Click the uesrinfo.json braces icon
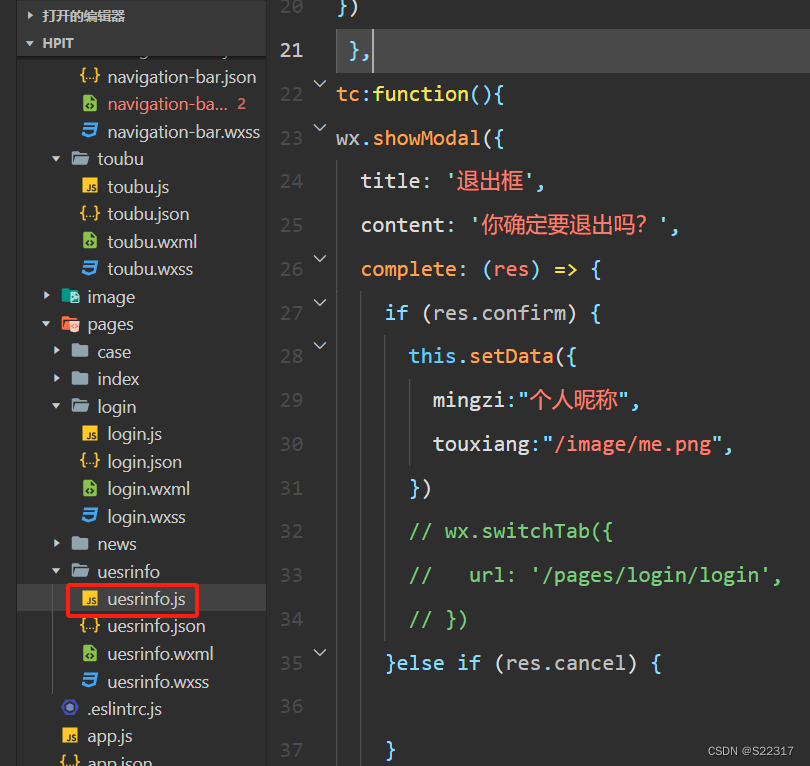This screenshot has height=766, width=810. pyautogui.click(x=90, y=626)
